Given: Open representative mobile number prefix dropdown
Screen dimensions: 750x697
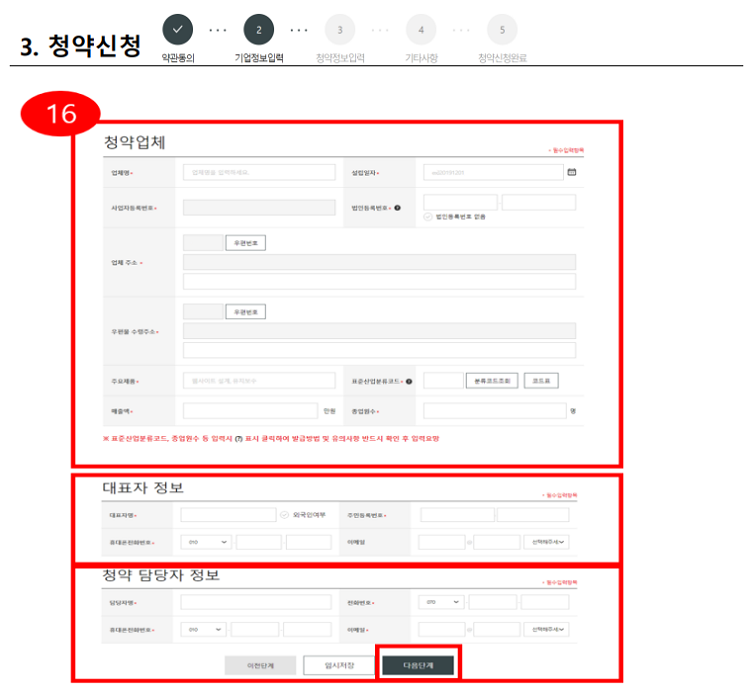Looking at the screenshot, I should coord(207,542).
